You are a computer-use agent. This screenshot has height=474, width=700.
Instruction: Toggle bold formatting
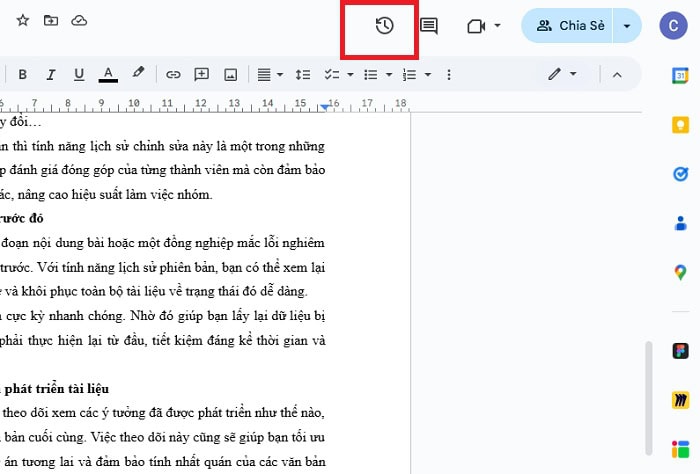pos(22,74)
